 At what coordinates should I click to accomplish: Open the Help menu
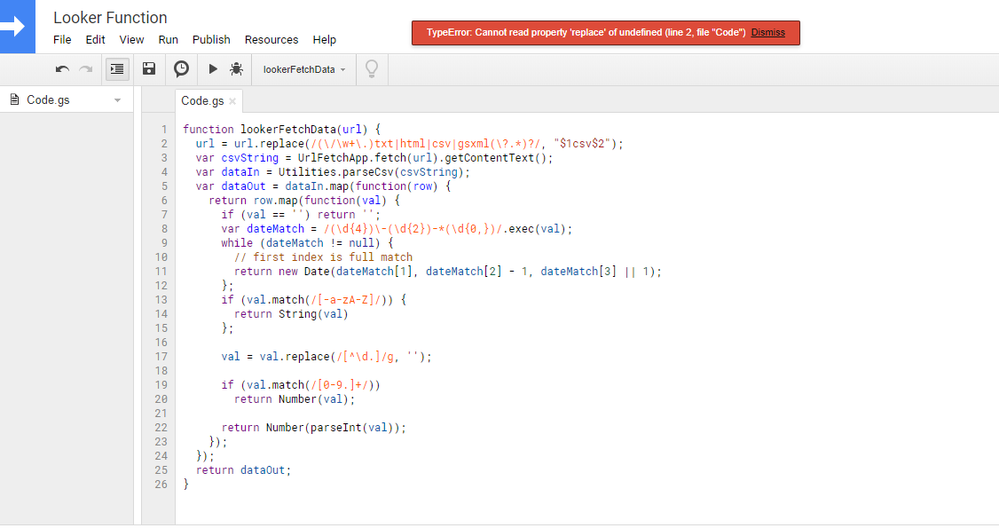click(324, 40)
